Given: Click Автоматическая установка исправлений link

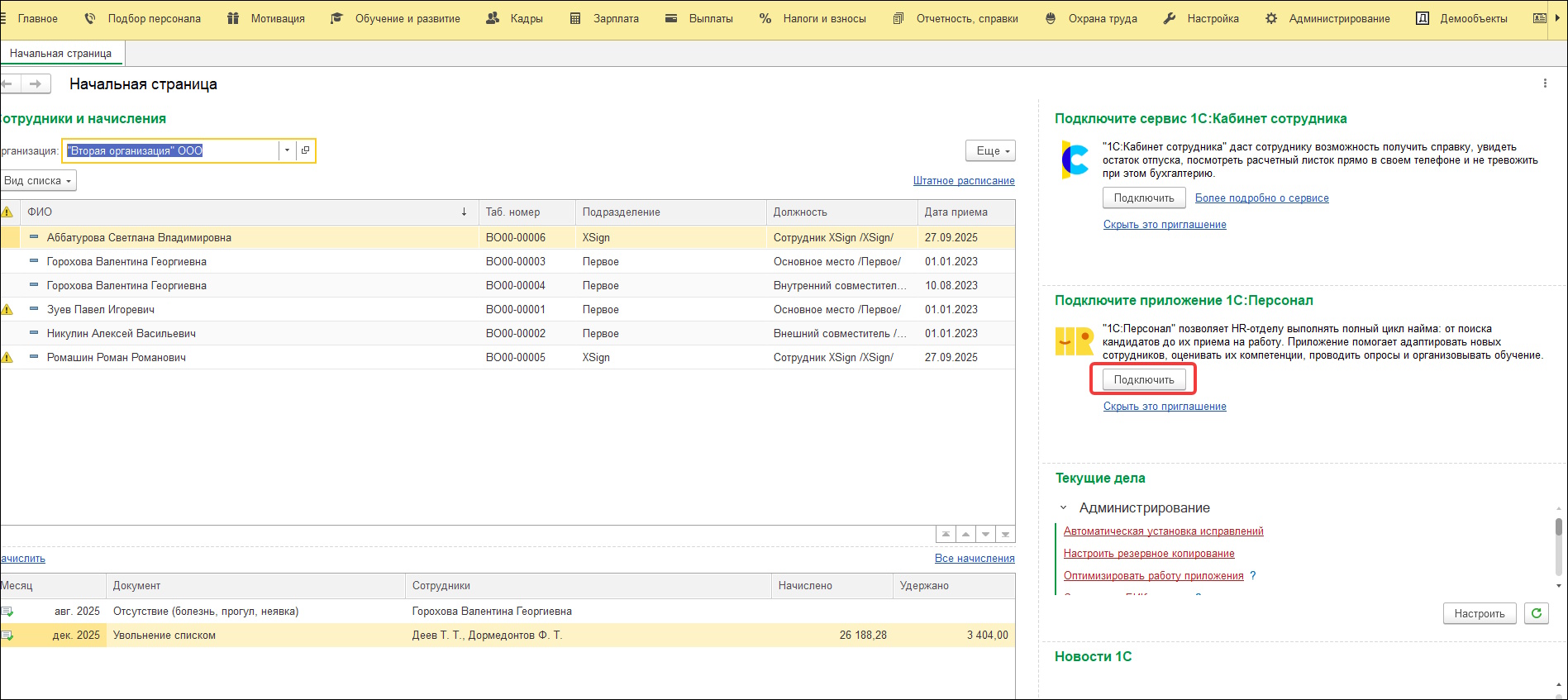Looking at the screenshot, I should (x=1164, y=531).
